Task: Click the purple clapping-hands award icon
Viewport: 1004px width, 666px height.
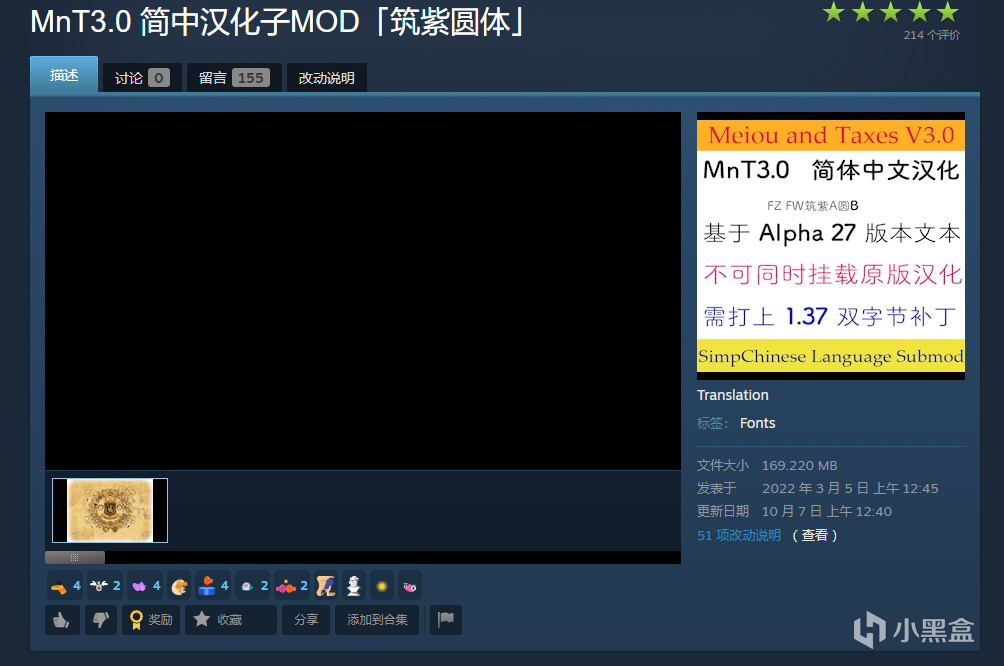Action: (145, 586)
